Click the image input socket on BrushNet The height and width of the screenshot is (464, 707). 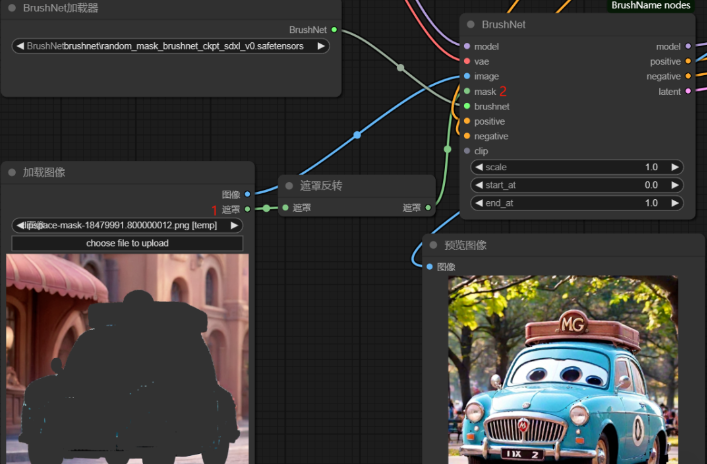467,76
